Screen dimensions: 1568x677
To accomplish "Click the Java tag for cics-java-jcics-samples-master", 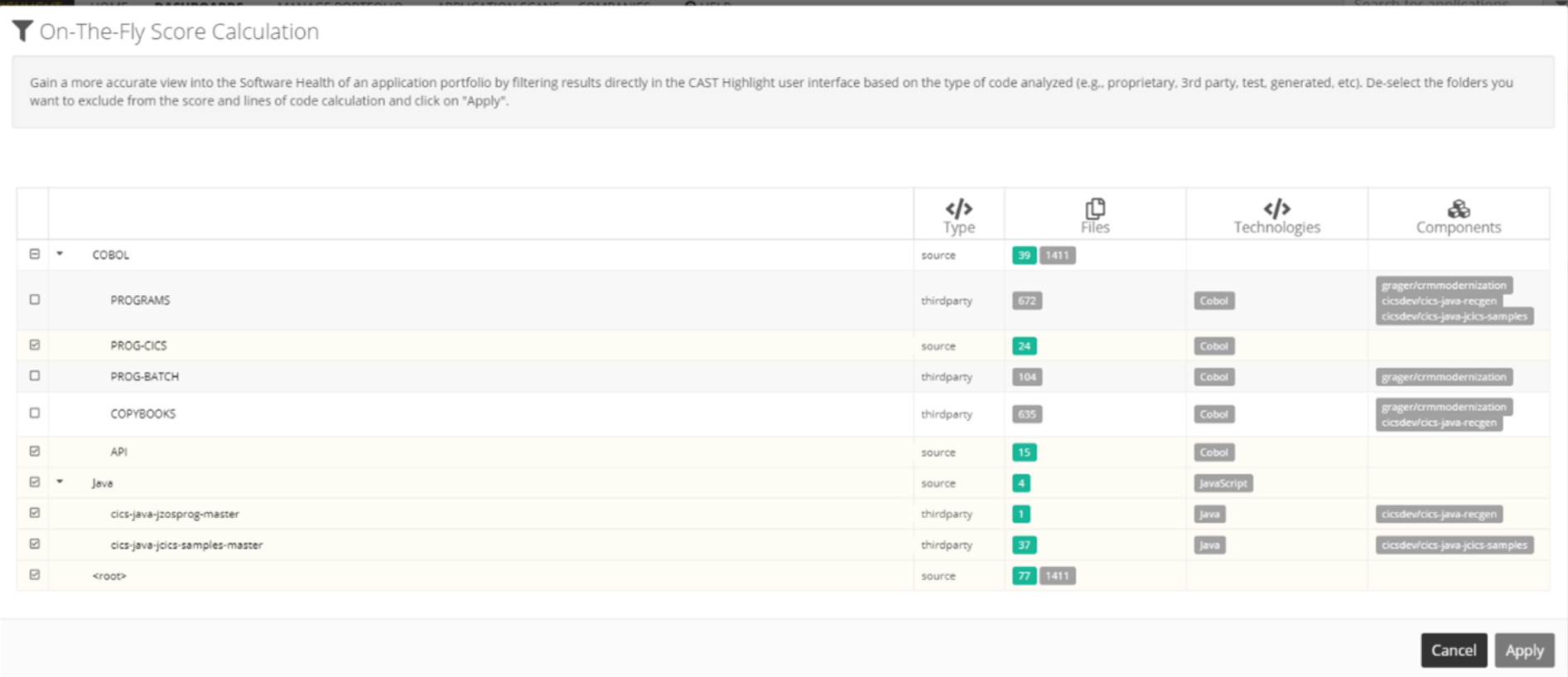I will 1209,545.
